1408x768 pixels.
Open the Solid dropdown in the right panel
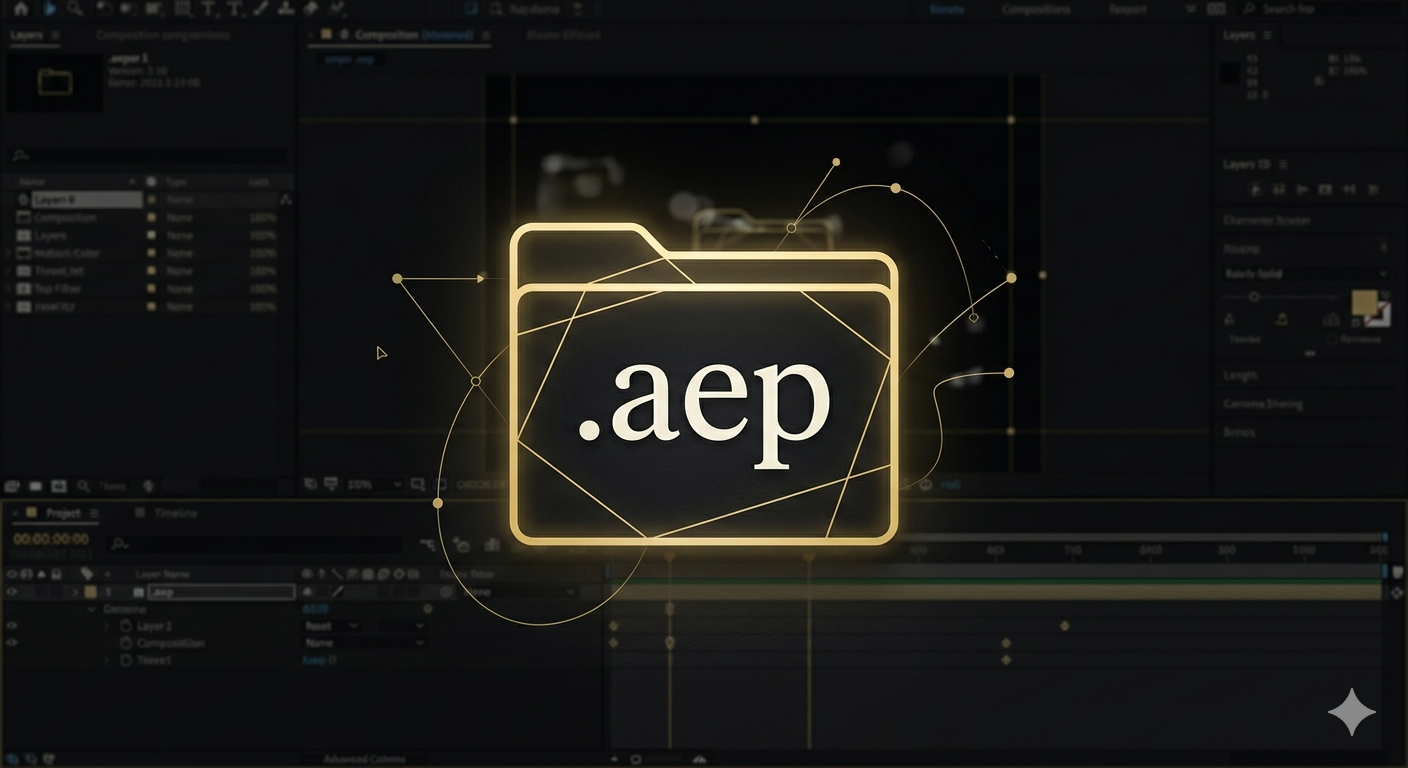point(1306,274)
